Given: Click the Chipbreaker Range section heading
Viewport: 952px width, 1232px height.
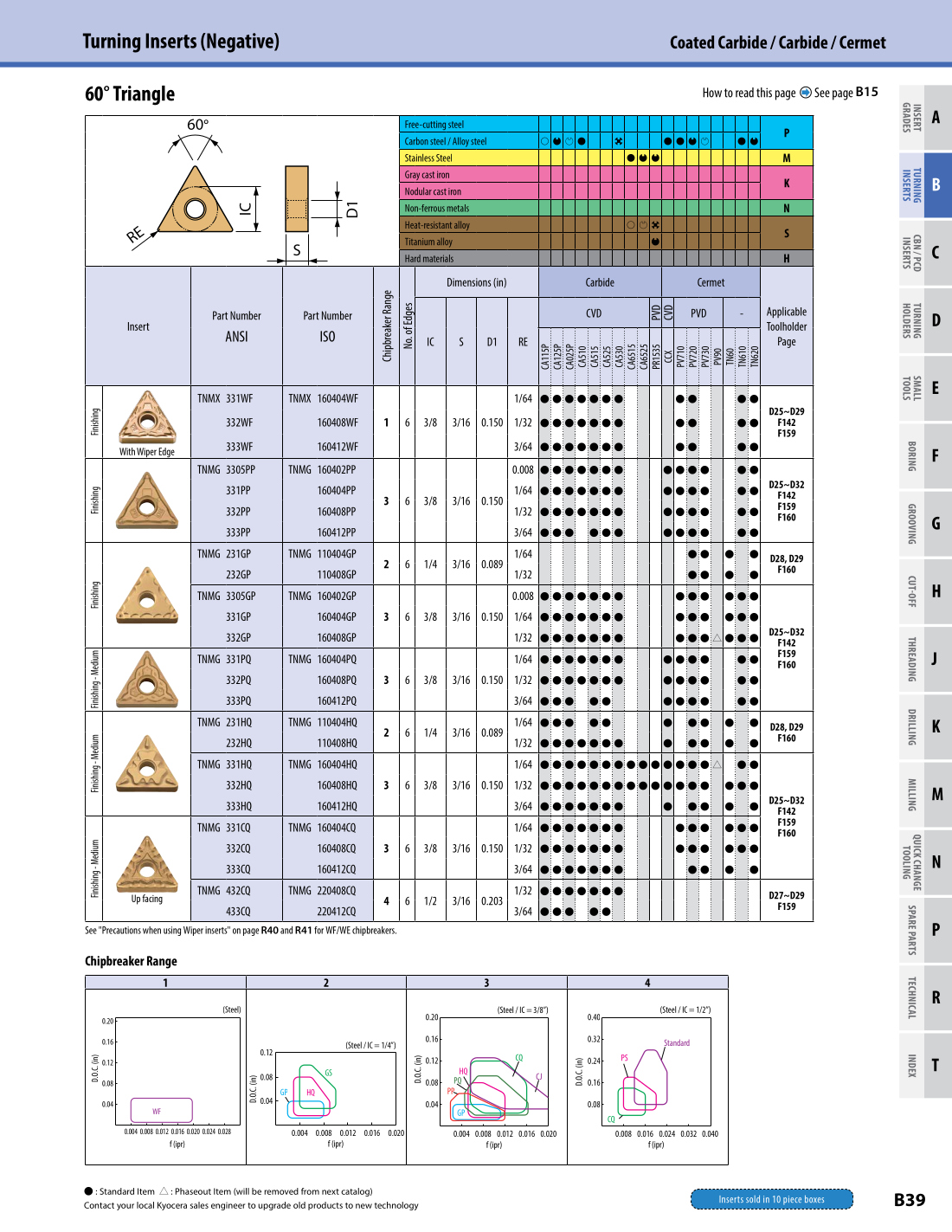Looking at the screenshot, I should pos(131,961).
